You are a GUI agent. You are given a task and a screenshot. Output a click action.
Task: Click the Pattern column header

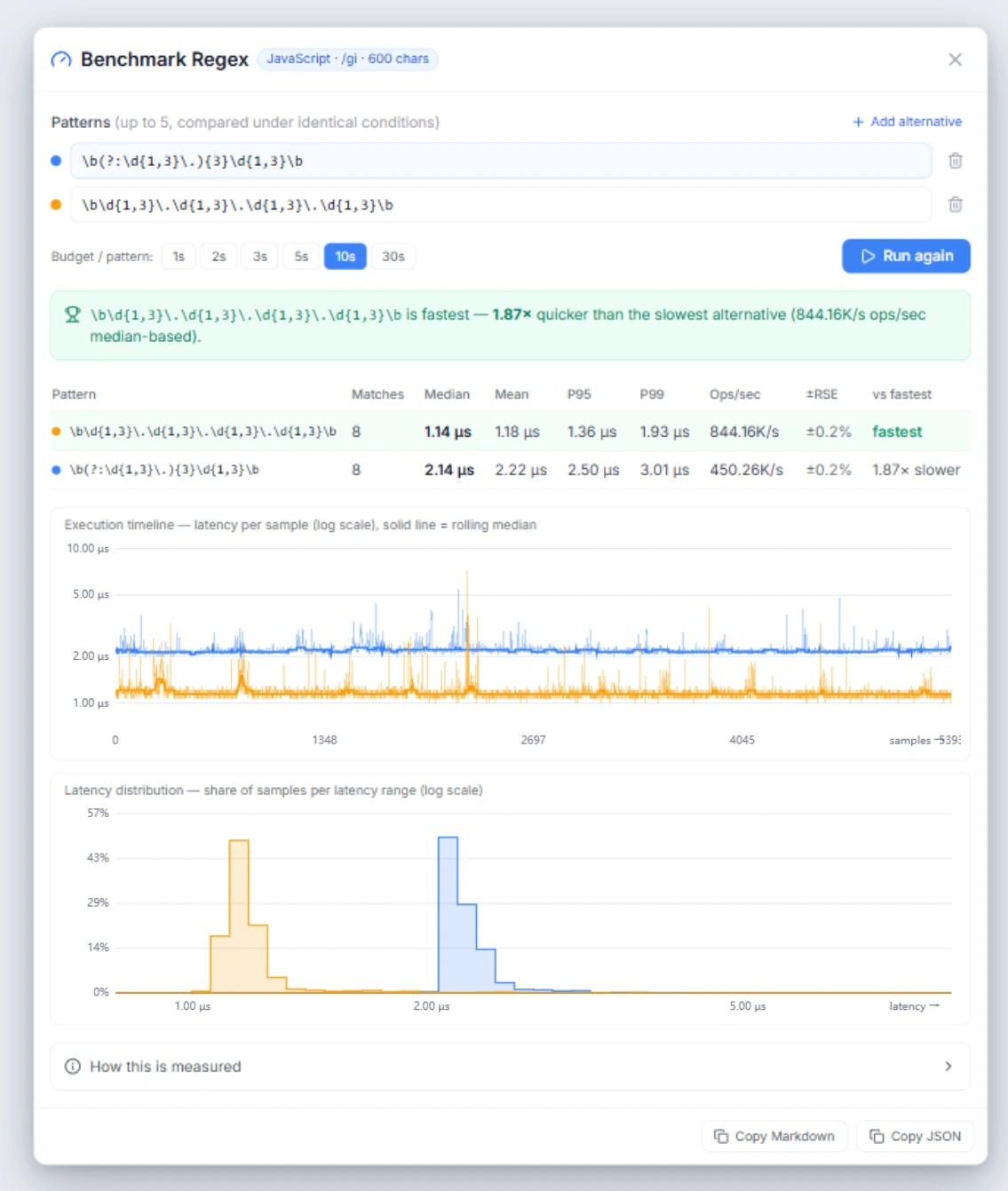[x=74, y=394]
